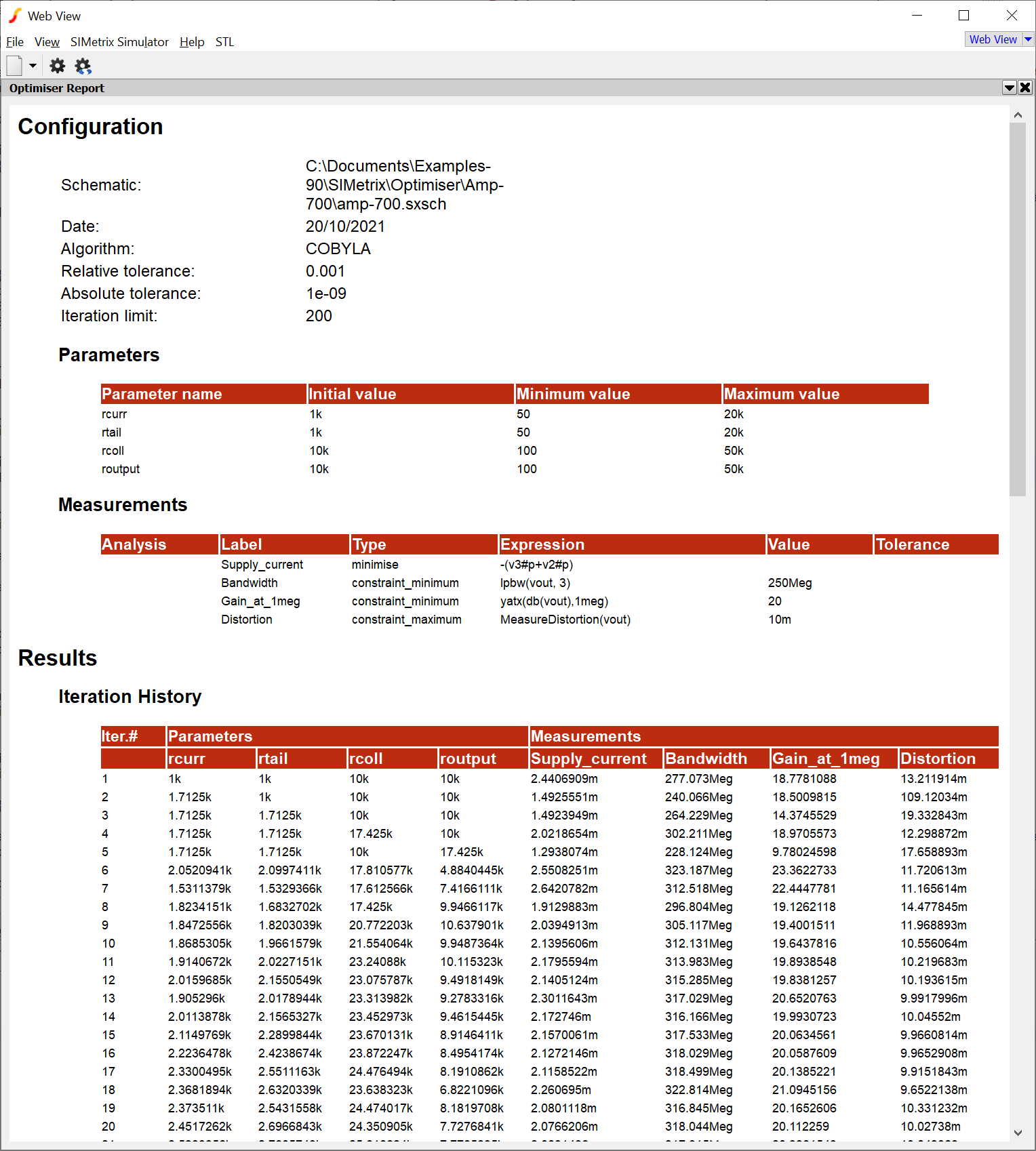1036x1151 pixels.
Task: Click the scrollbar down arrow
Action: tap(1018, 1132)
